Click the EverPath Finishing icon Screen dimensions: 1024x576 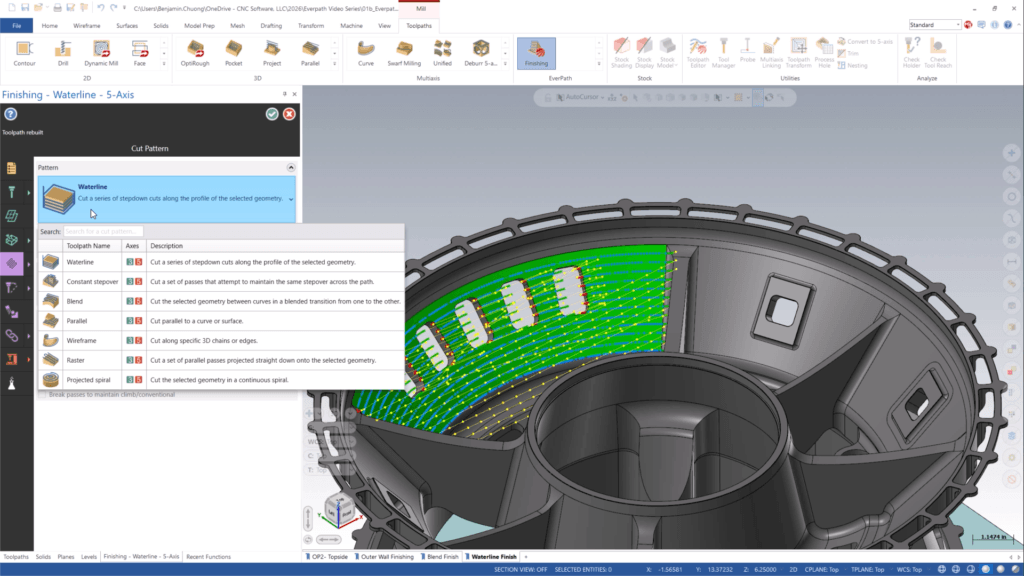tap(536, 50)
